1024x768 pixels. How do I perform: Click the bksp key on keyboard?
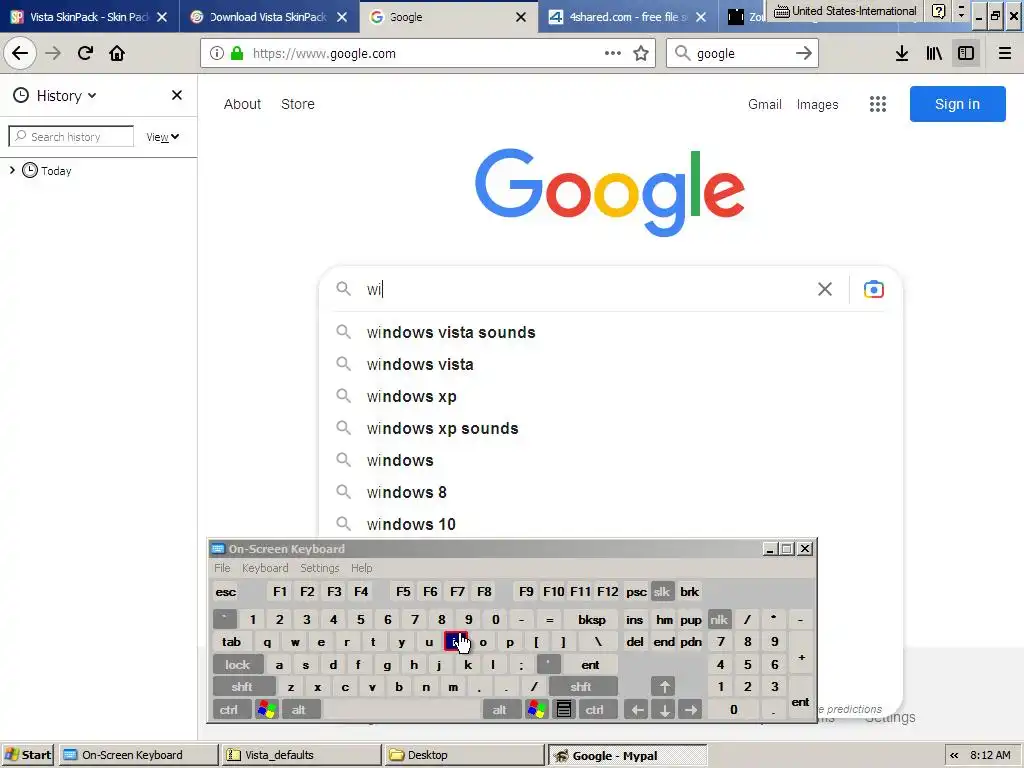(592, 620)
